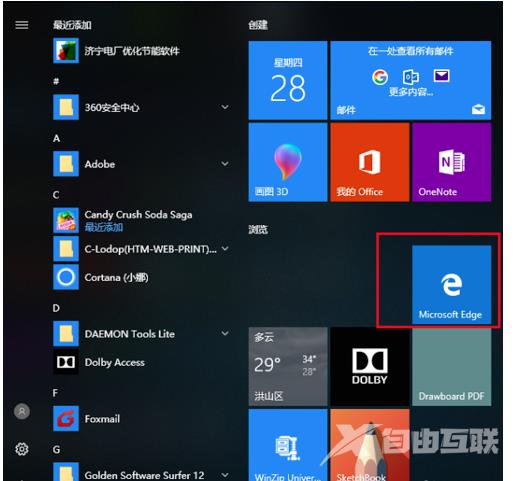Open the SketchBook tile
Screen dimensions: 517x481
pos(369,445)
